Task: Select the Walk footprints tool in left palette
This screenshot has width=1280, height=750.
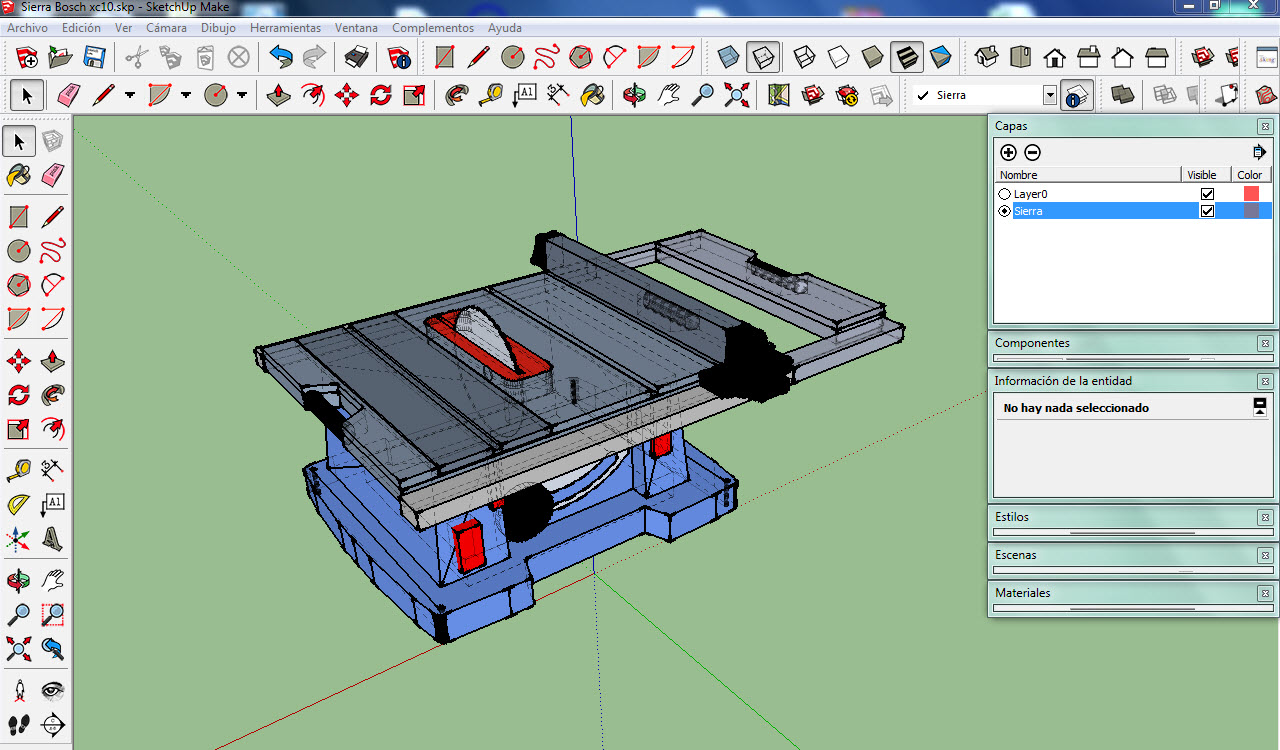Action: pos(18,725)
